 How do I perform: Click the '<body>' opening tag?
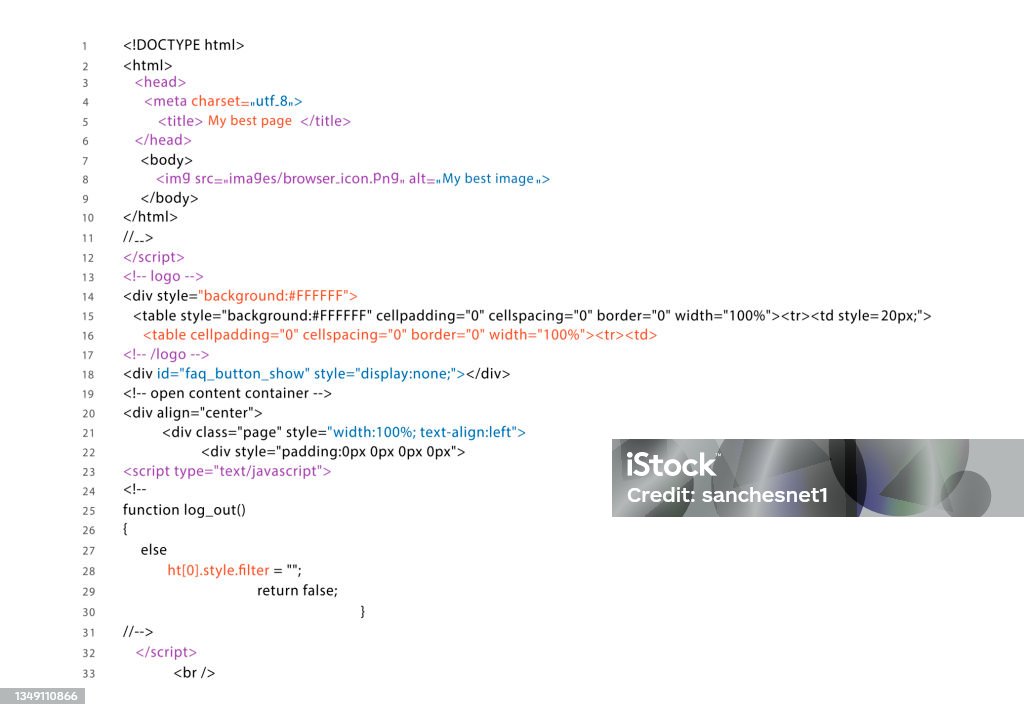click(167, 160)
